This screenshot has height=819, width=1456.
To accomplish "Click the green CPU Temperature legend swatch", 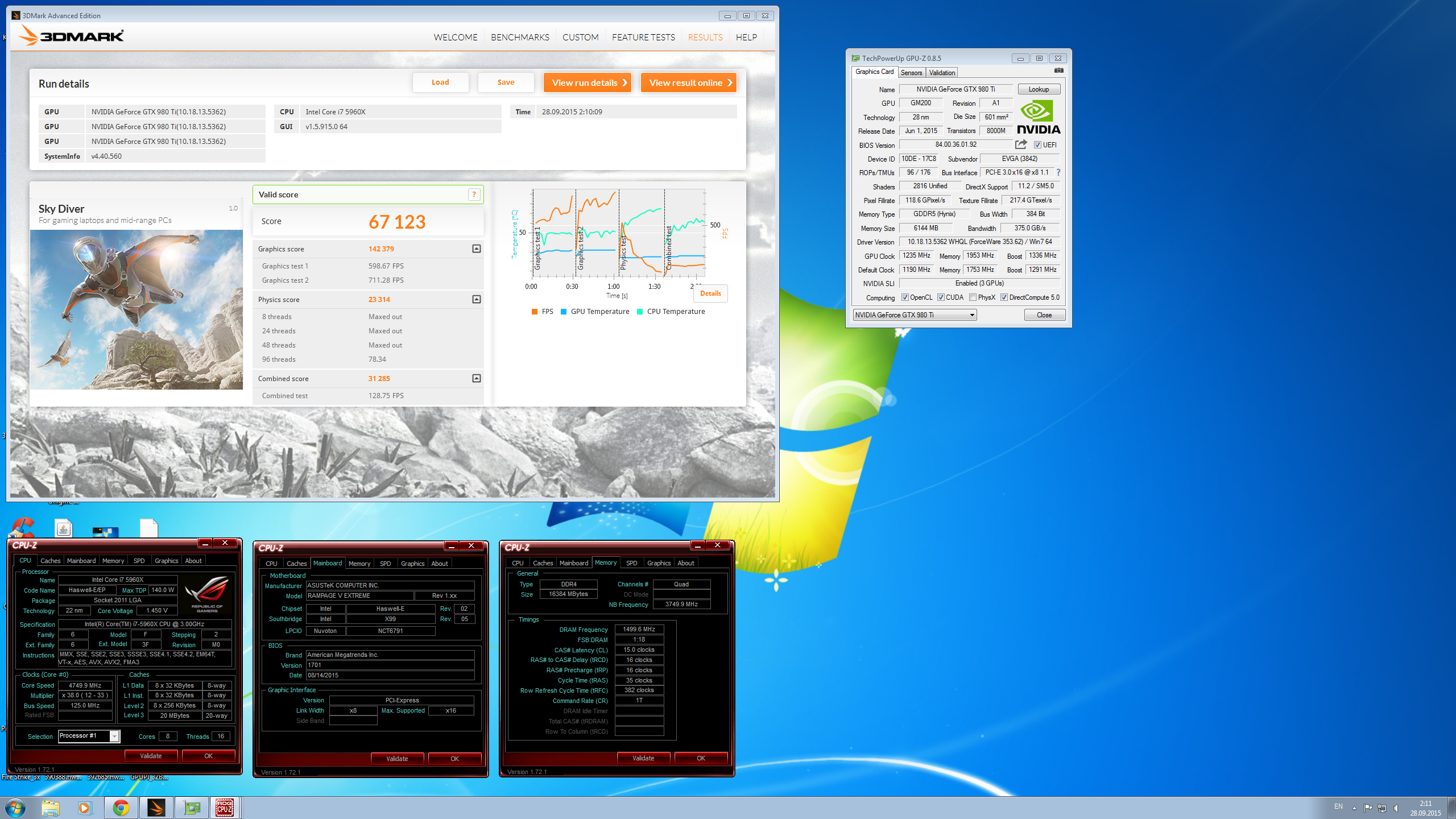I will [x=640, y=312].
